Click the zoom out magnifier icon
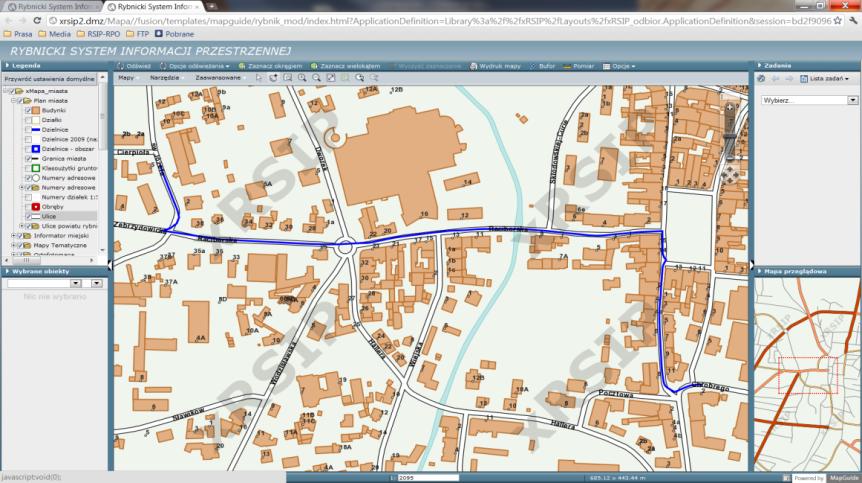Viewport: 862px width, 483px height. tap(316, 78)
